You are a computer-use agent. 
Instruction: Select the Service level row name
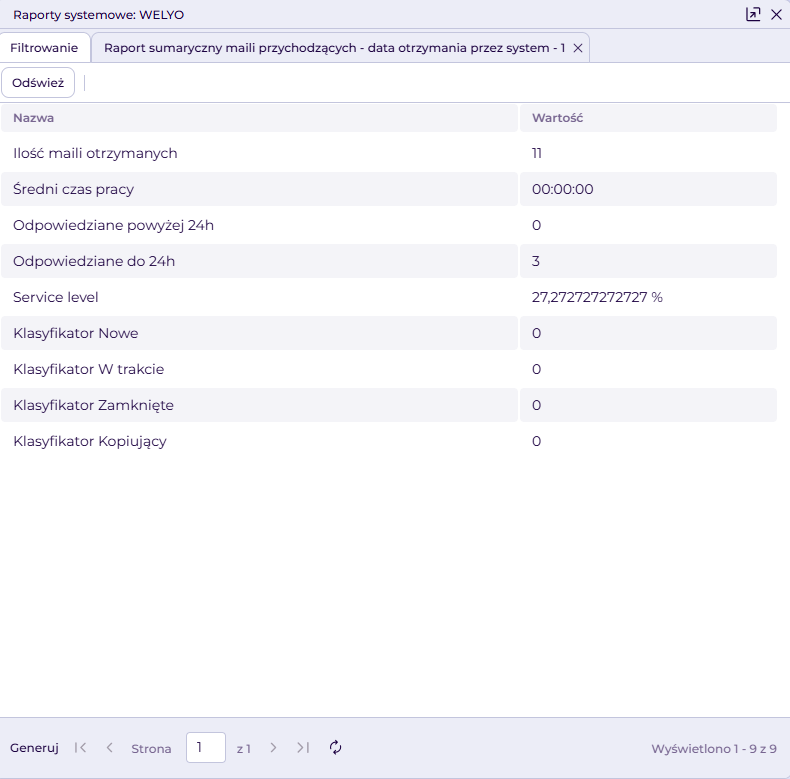pos(55,297)
